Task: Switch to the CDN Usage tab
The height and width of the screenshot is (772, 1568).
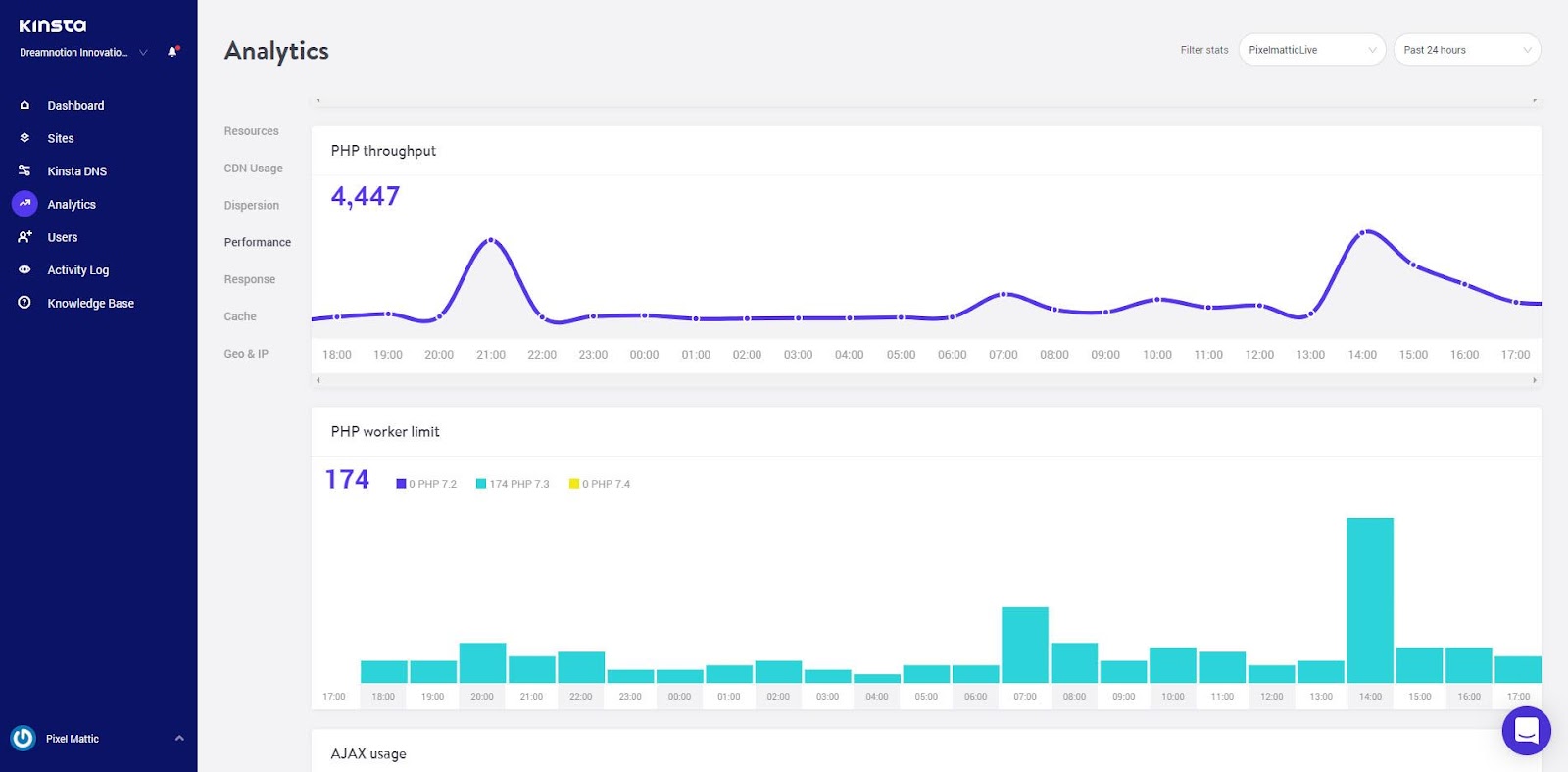Action: [x=253, y=169]
